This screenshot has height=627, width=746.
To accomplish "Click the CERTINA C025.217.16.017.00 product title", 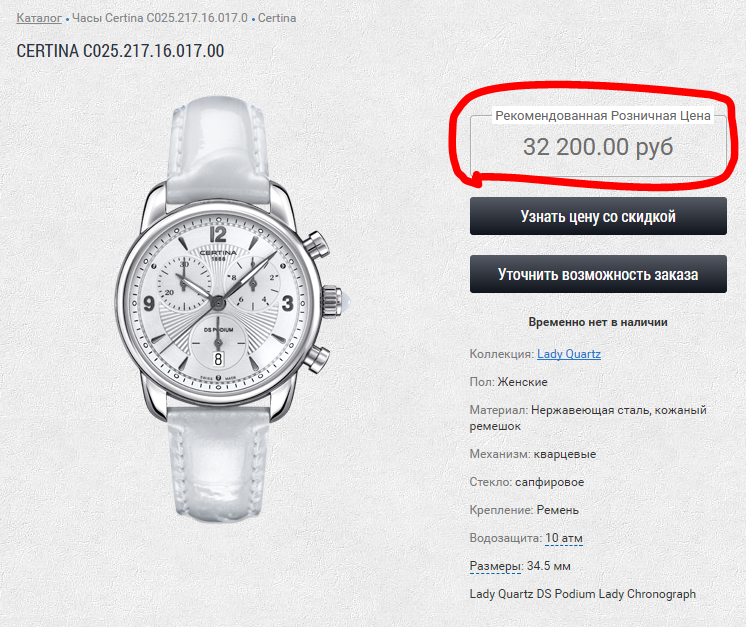I will pyautogui.click(x=120, y=51).
